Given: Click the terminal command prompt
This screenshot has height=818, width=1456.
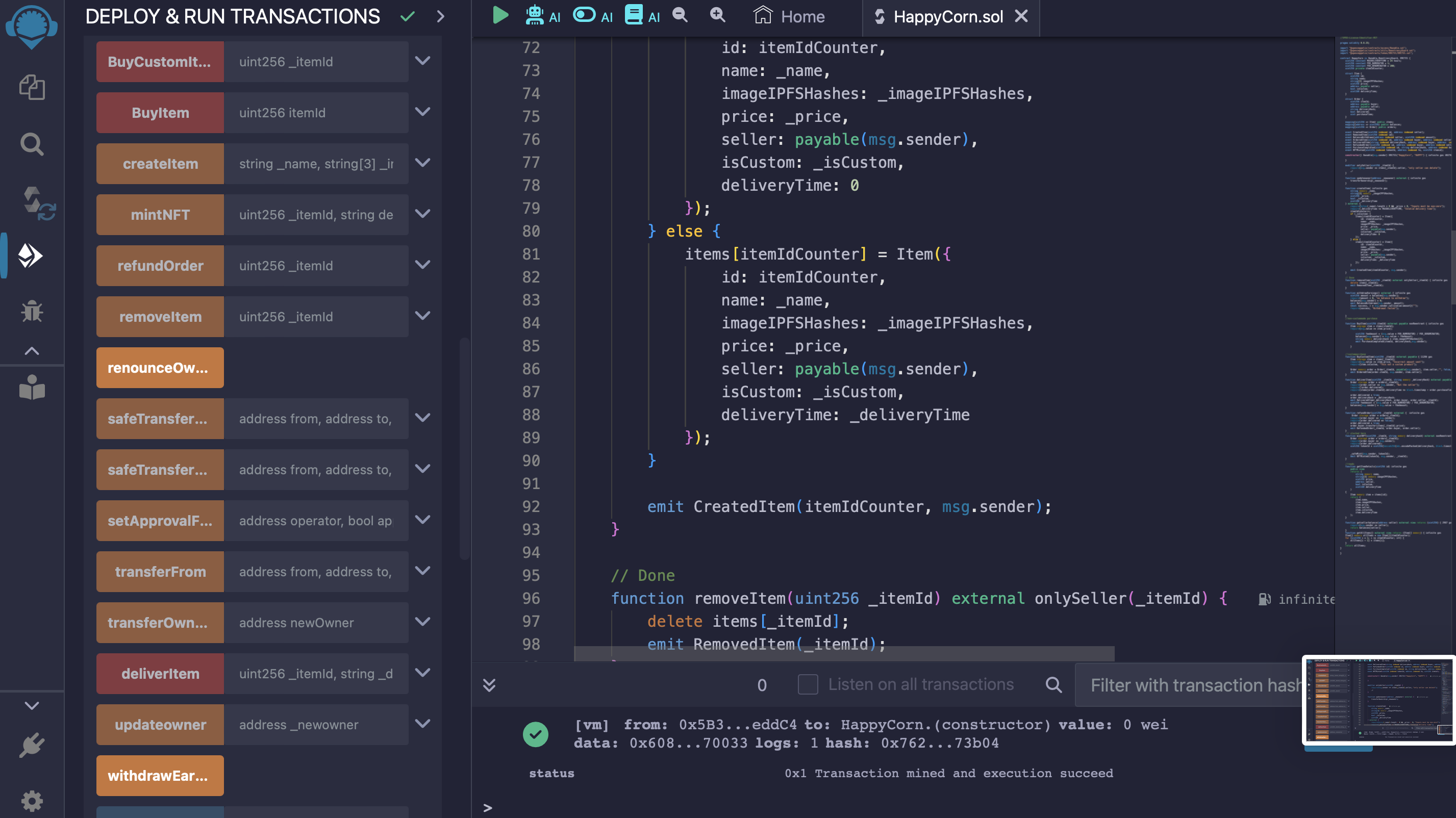Looking at the screenshot, I should pyautogui.click(x=487, y=808).
